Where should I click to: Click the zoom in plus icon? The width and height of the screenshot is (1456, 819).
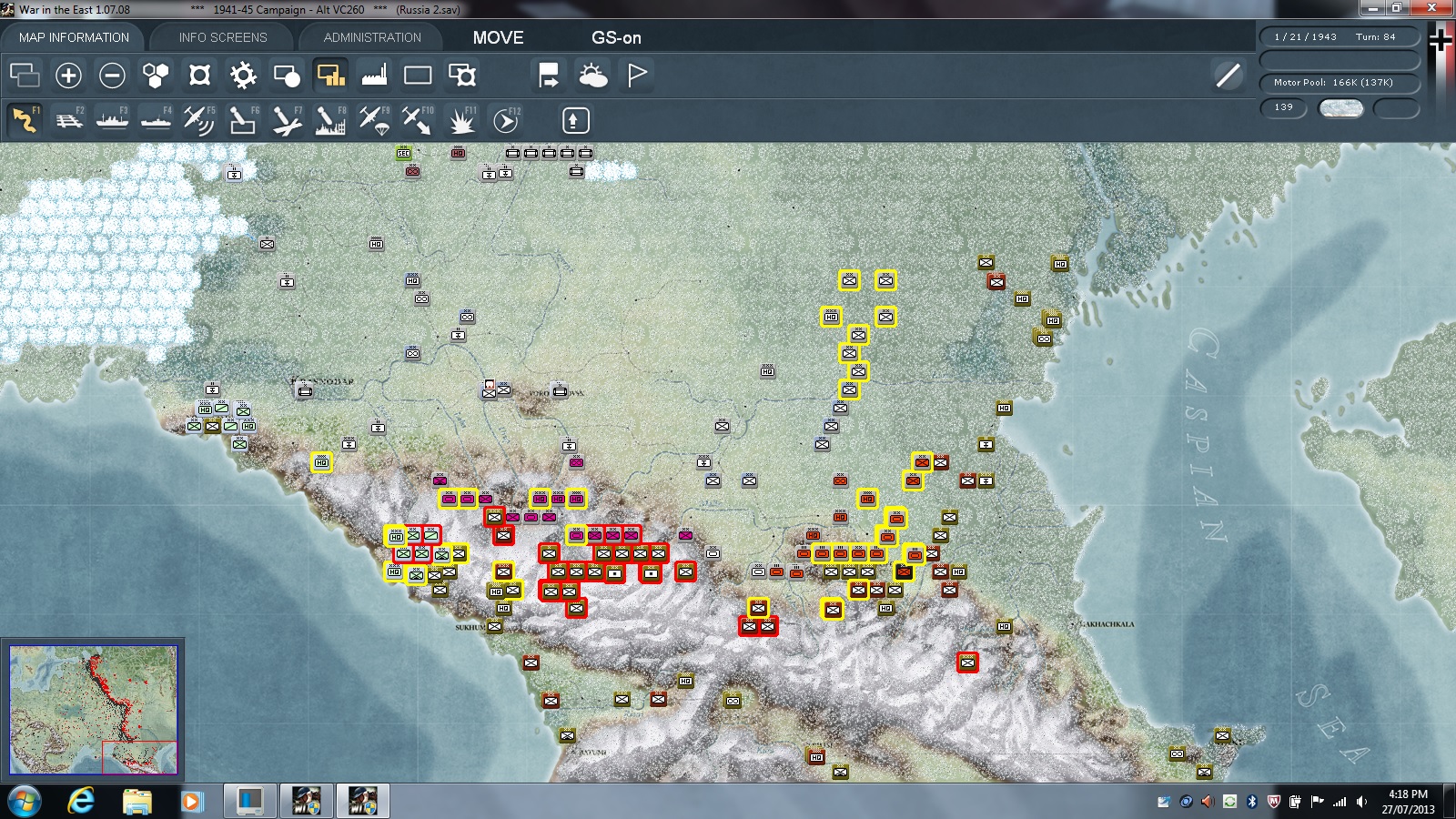pos(68,75)
